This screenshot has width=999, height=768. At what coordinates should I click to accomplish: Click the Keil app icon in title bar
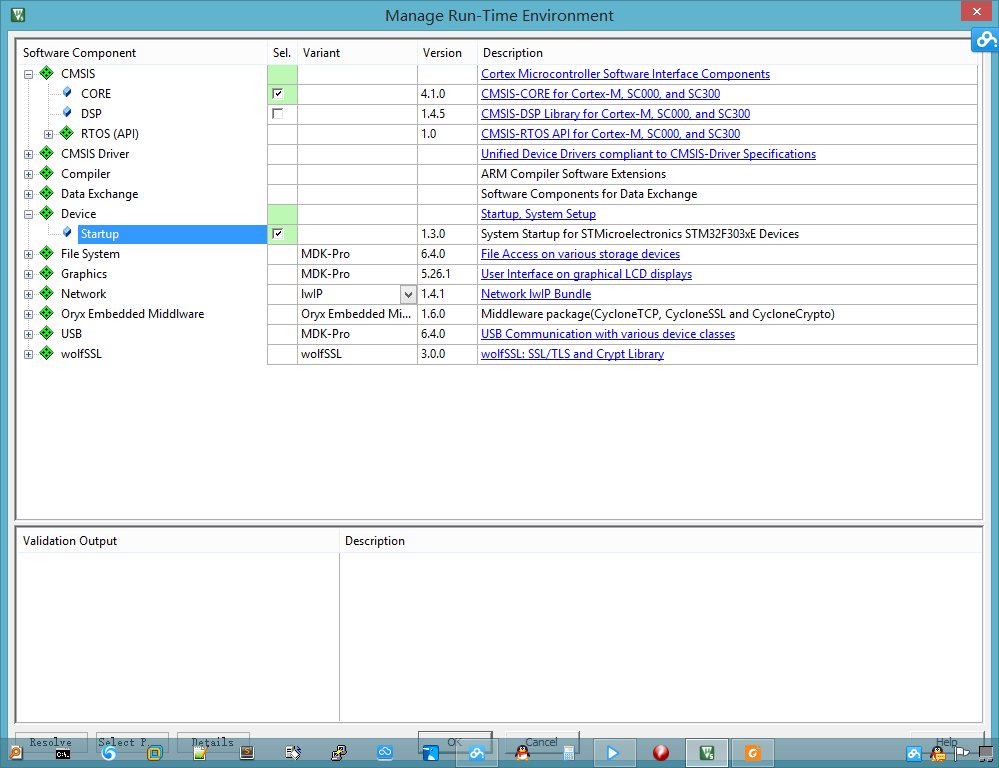pos(18,15)
